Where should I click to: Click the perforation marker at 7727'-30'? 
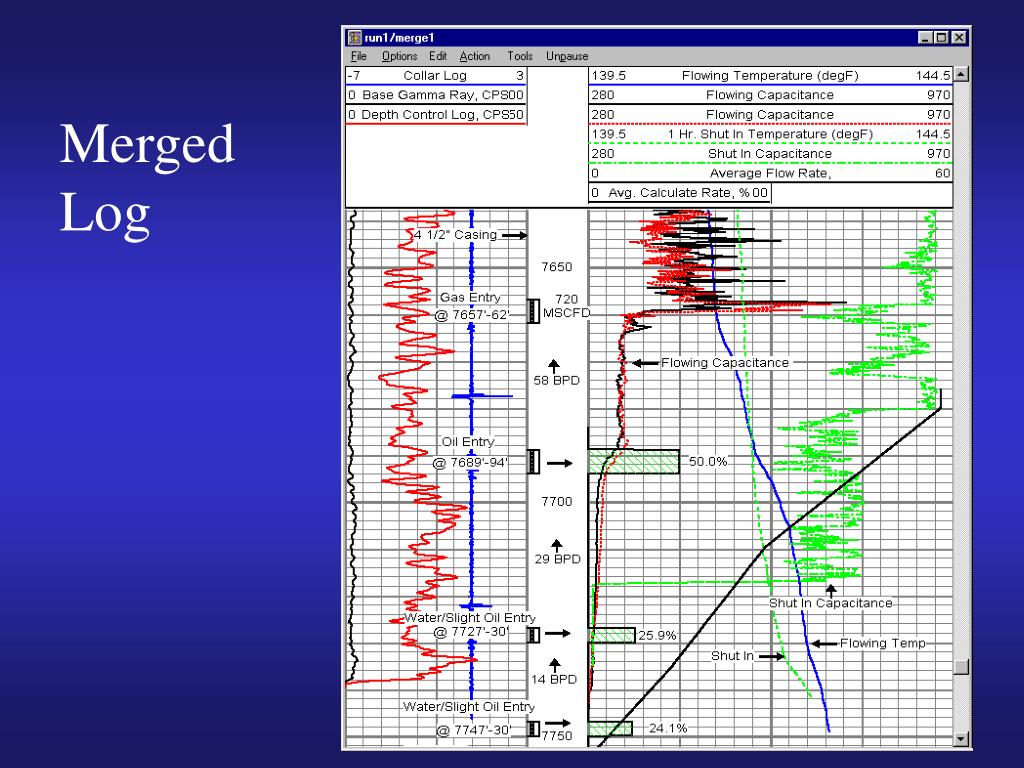pyautogui.click(x=534, y=634)
